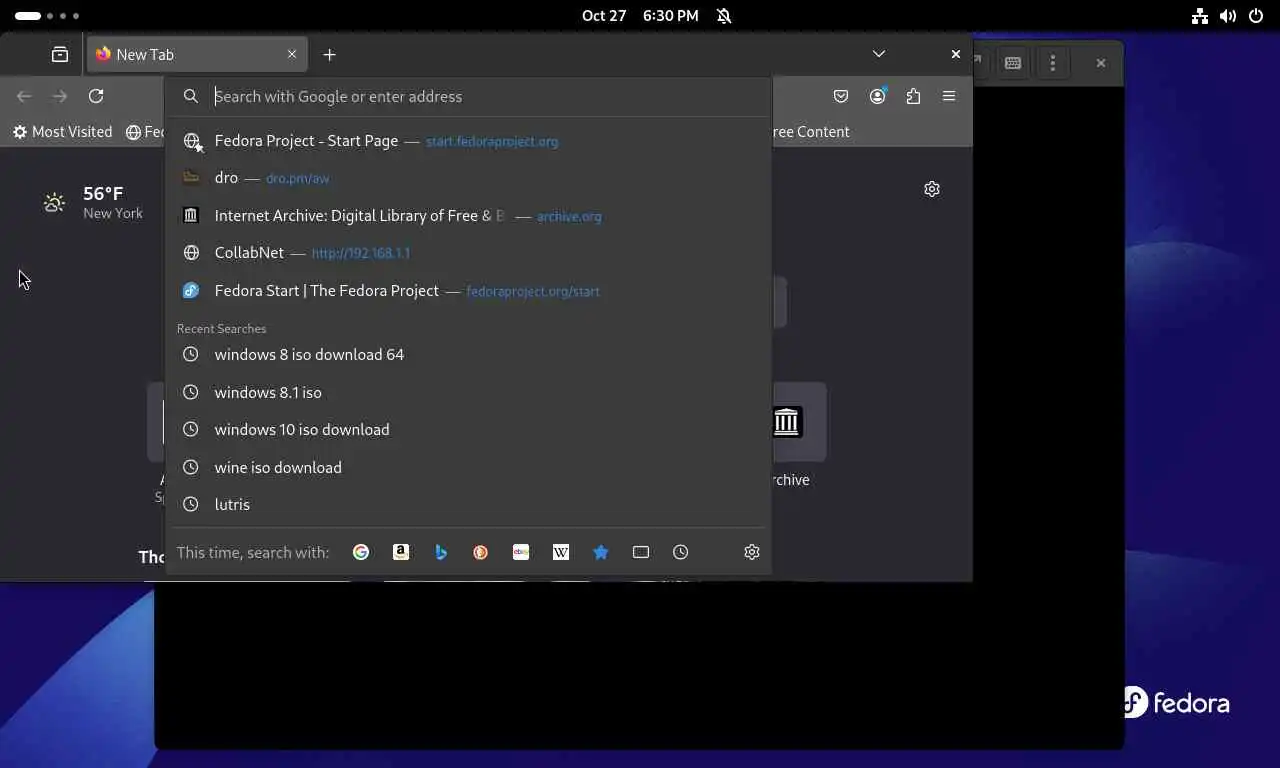Image resolution: width=1280 pixels, height=768 pixels.
Task: Open the Firefox account icon
Action: (877, 96)
